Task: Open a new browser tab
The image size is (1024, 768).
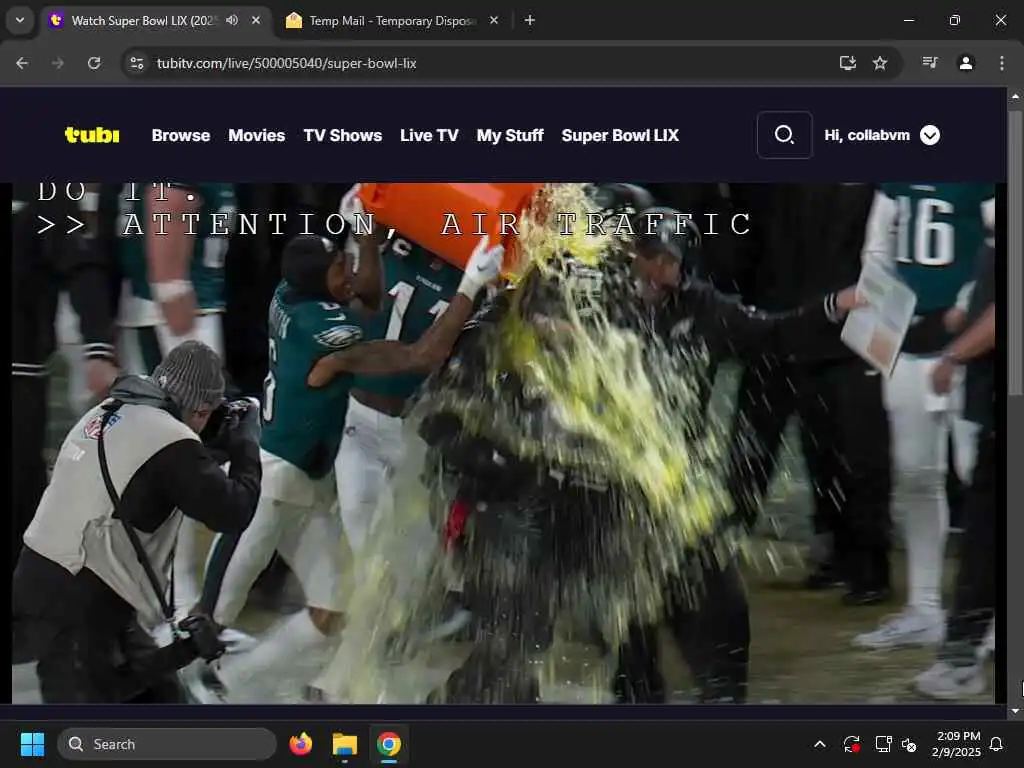Action: [530, 20]
